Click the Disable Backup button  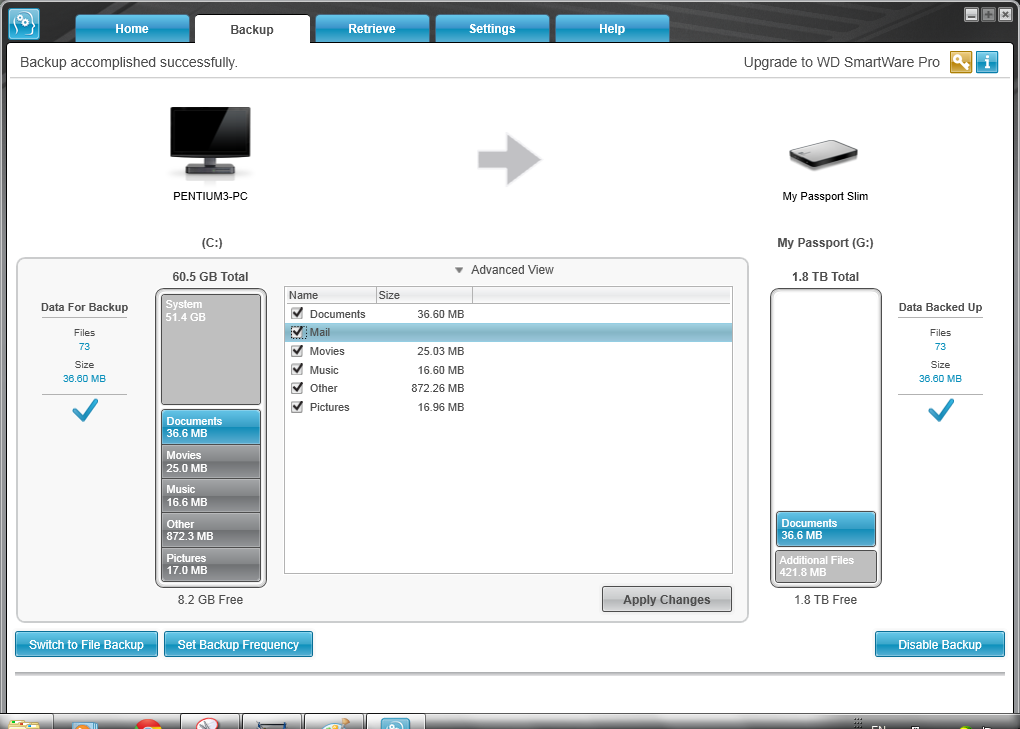(939, 644)
